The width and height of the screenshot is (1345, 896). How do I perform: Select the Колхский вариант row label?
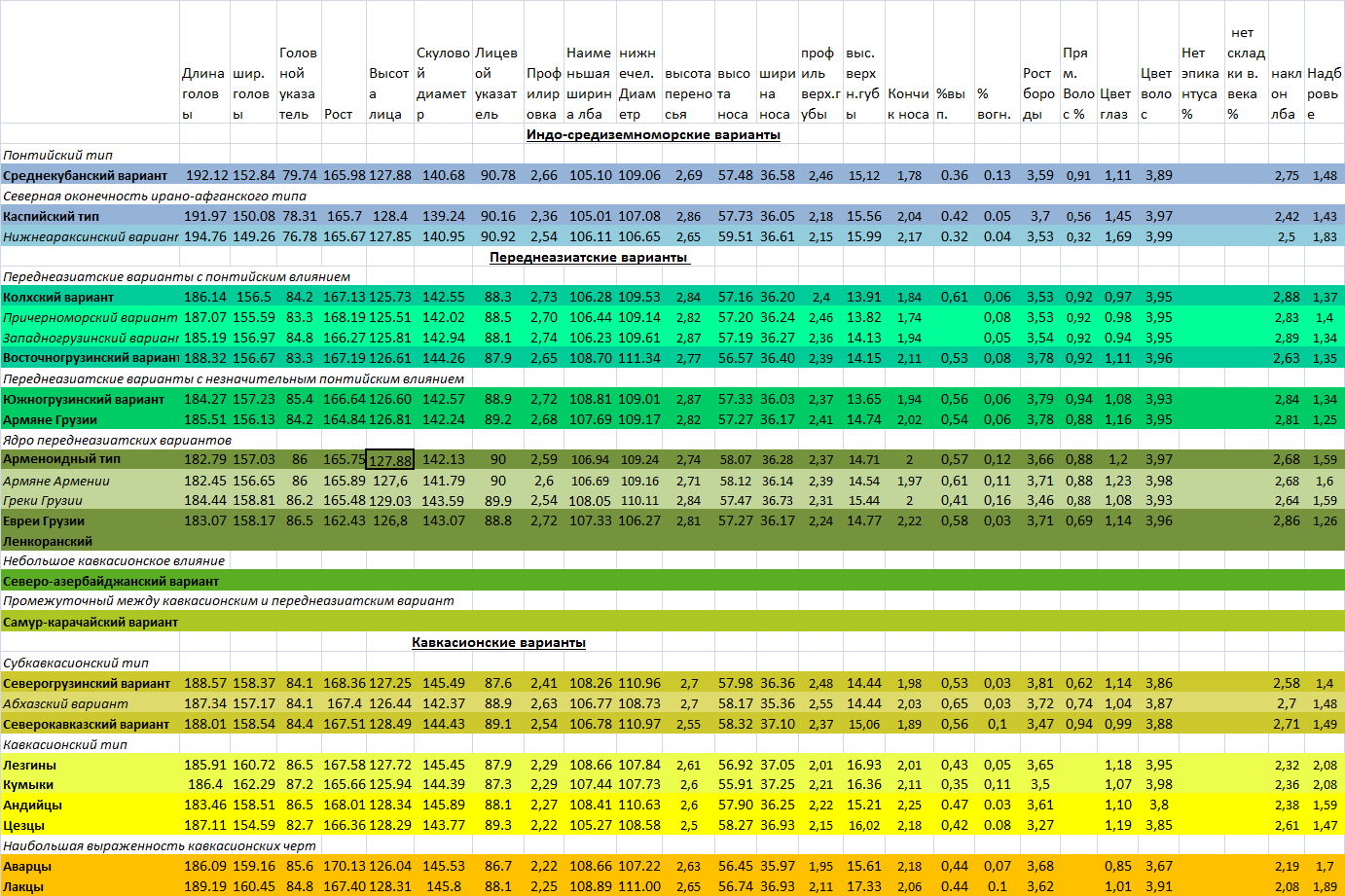click(58, 297)
